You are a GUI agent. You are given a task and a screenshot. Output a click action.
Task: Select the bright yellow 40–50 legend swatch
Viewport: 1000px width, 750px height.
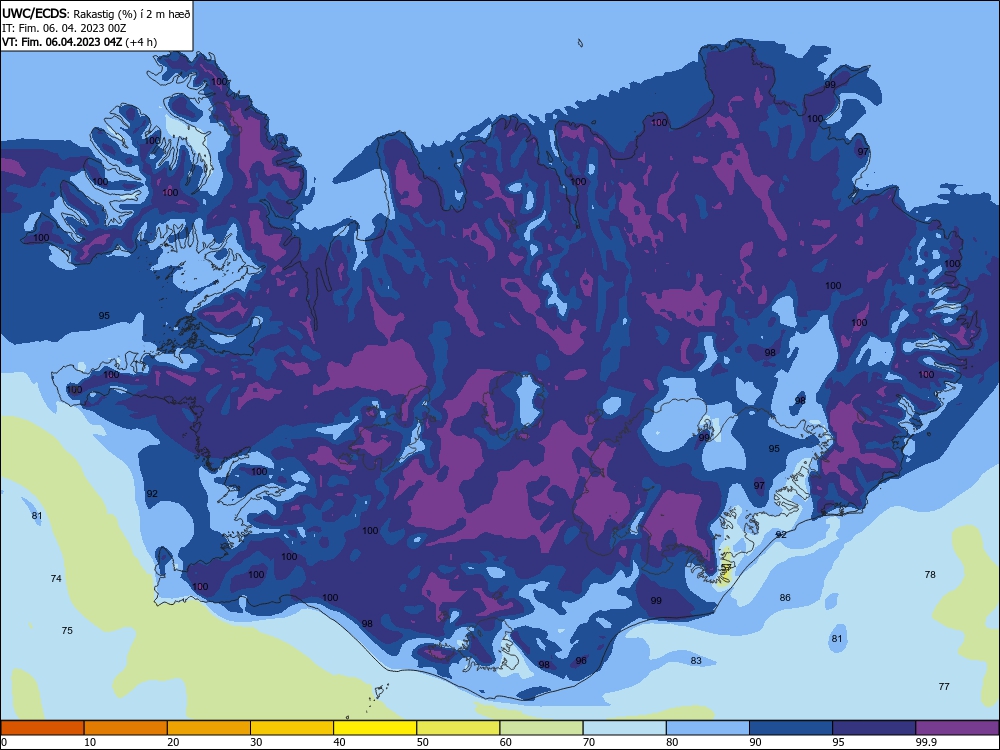pyautogui.click(x=375, y=728)
